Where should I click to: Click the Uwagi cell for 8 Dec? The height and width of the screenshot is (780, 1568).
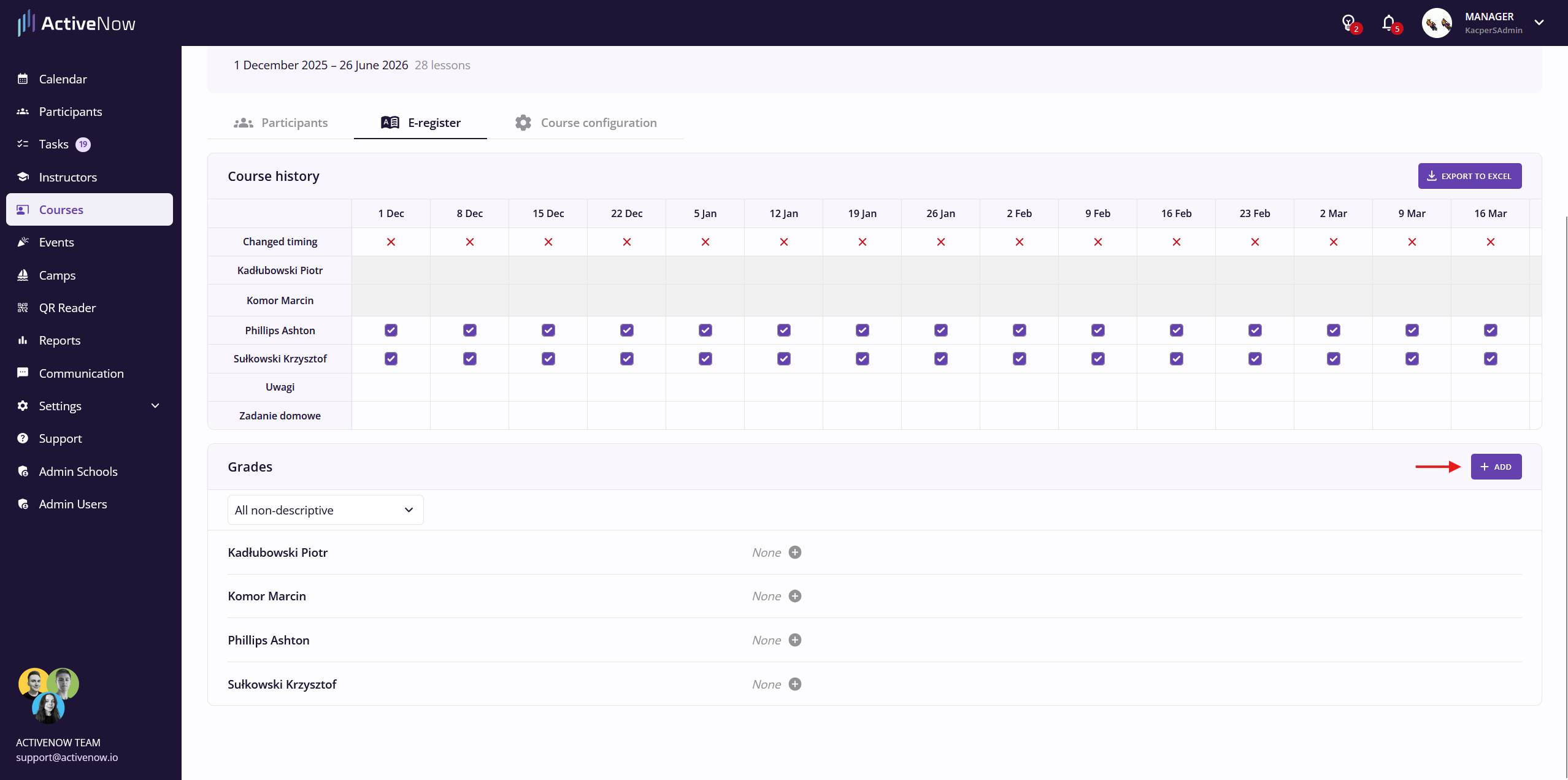[x=469, y=387]
